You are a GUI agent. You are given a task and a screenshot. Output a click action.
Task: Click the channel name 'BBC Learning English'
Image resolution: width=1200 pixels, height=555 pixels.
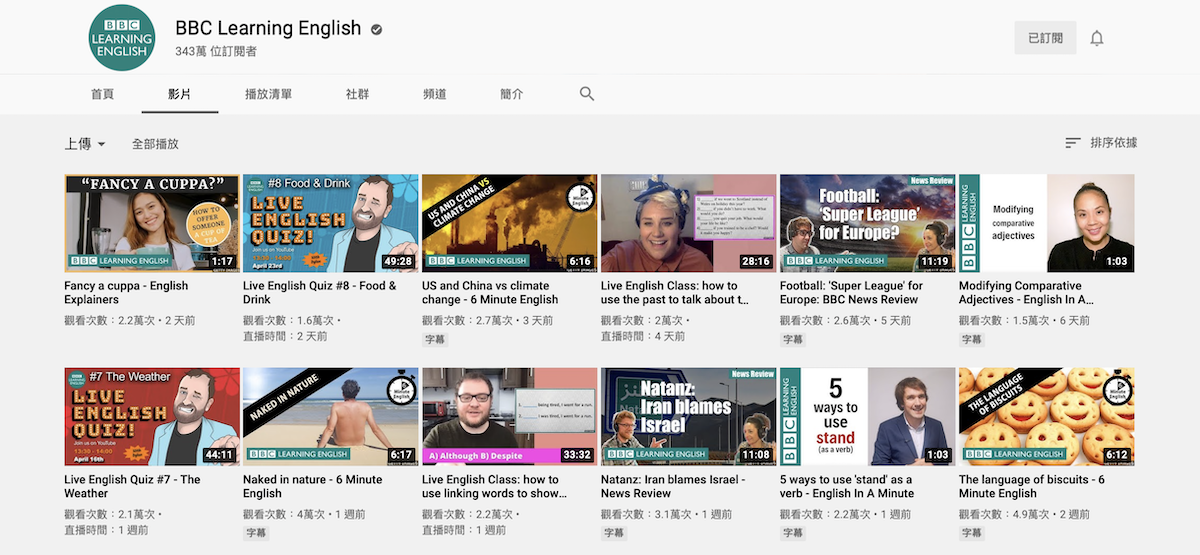(268, 28)
